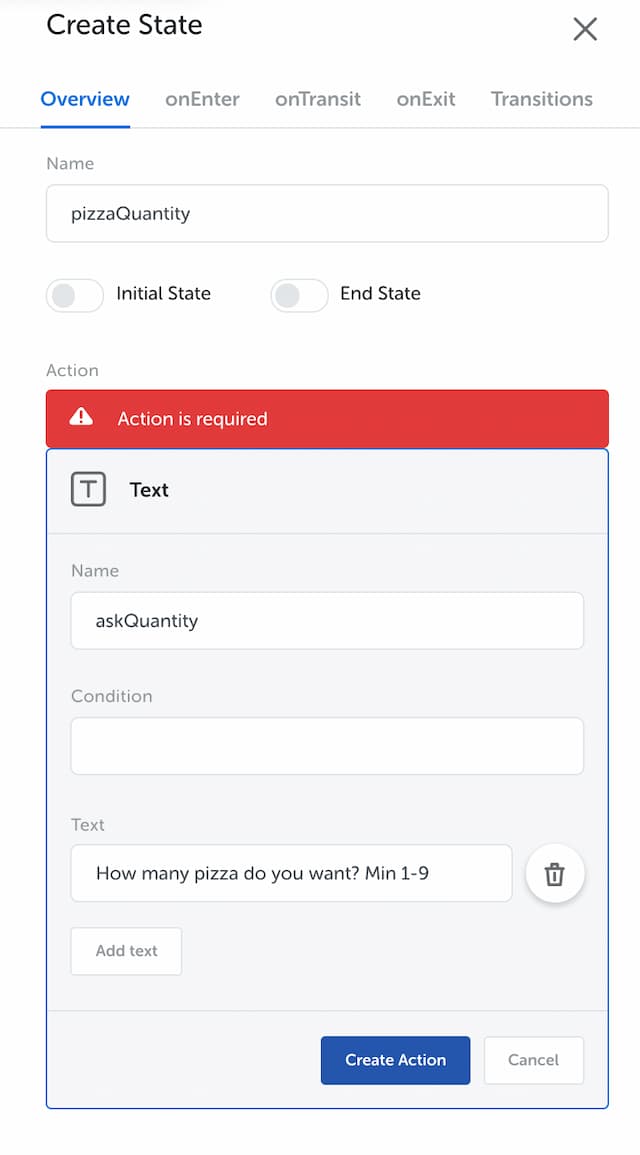Image resolution: width=640 pixels, height=1155 pixels.
Task: Click the Create Action button
Action: pos(395,1060)
